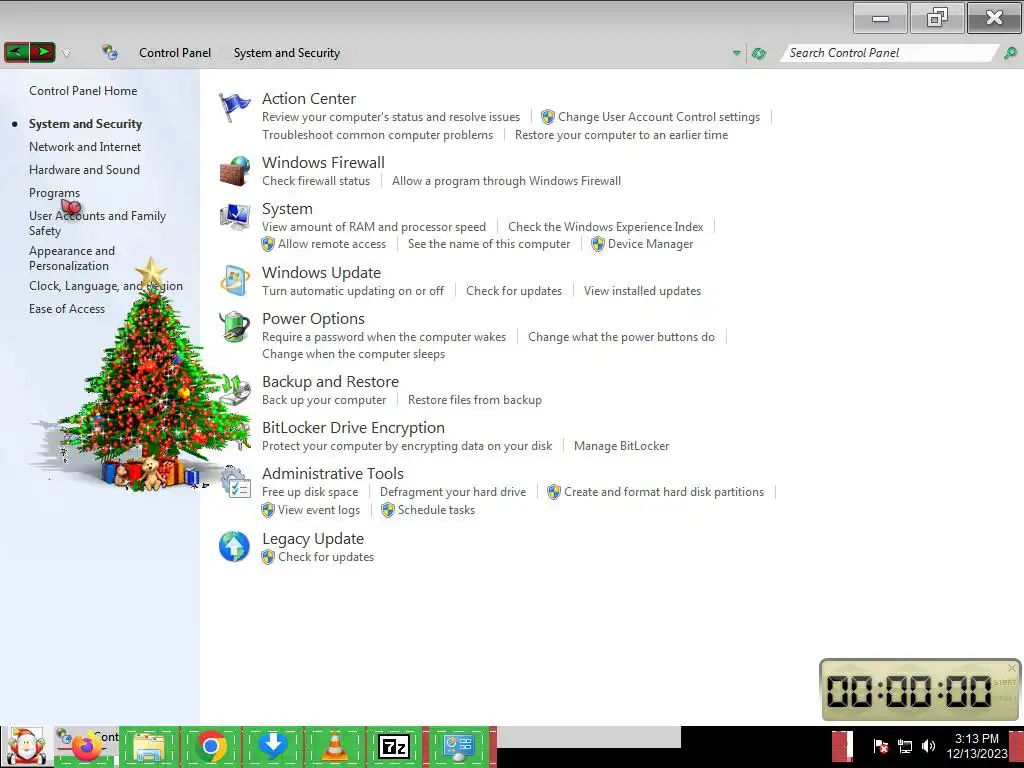Viewport: 1024px width, 768px height.
Task: Go forward with the green right arrow
Action: (x=42, y=52)
